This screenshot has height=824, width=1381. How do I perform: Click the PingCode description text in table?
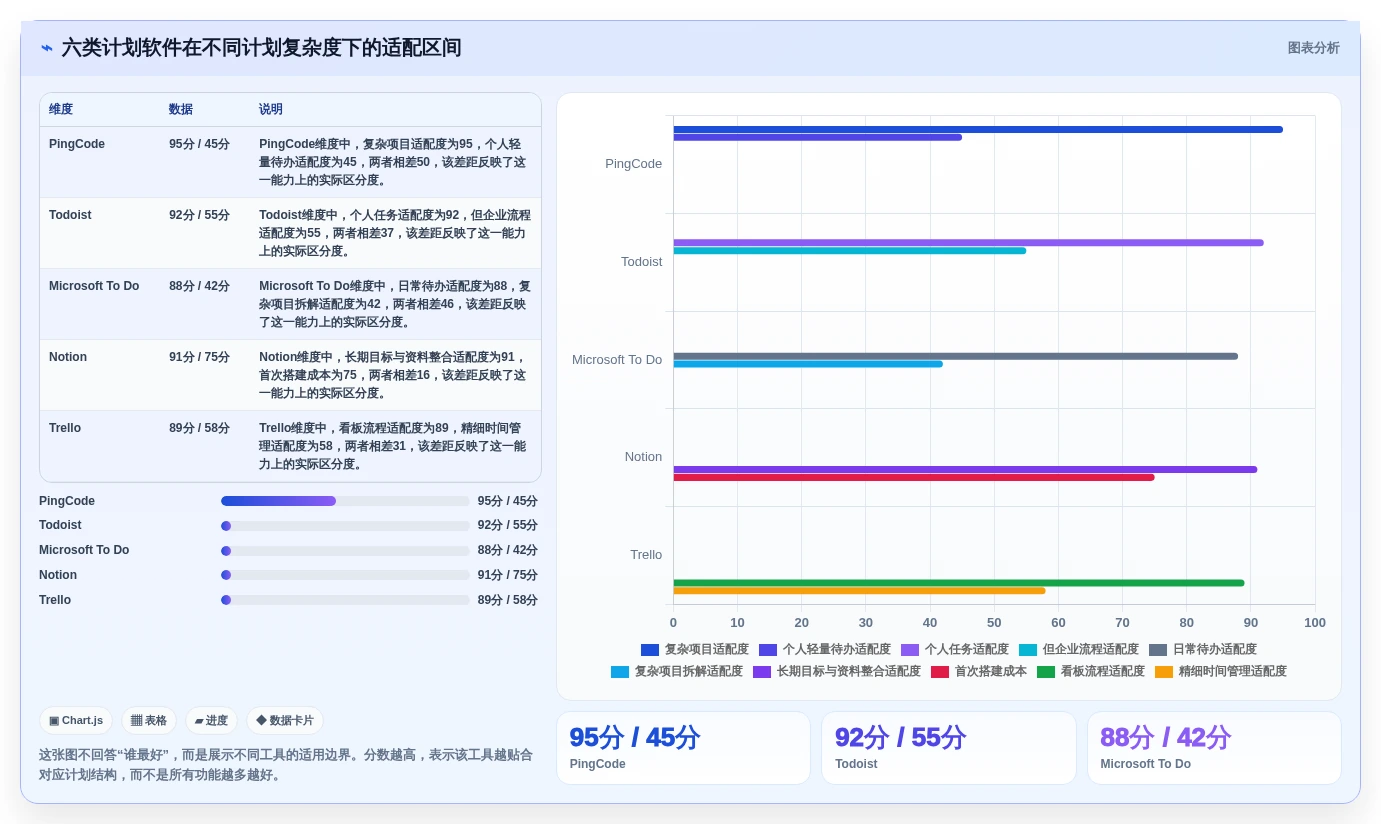tap(394, 162)
